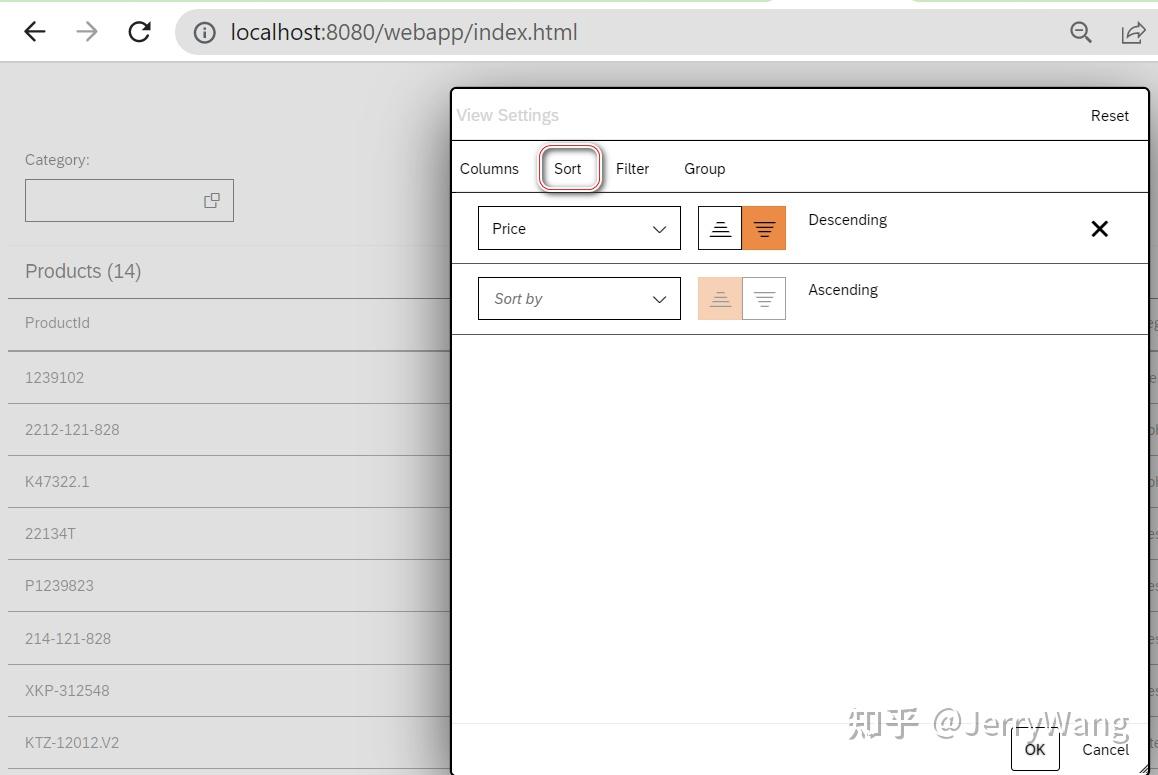Switch to the Group tab

(x=705, y=168)
